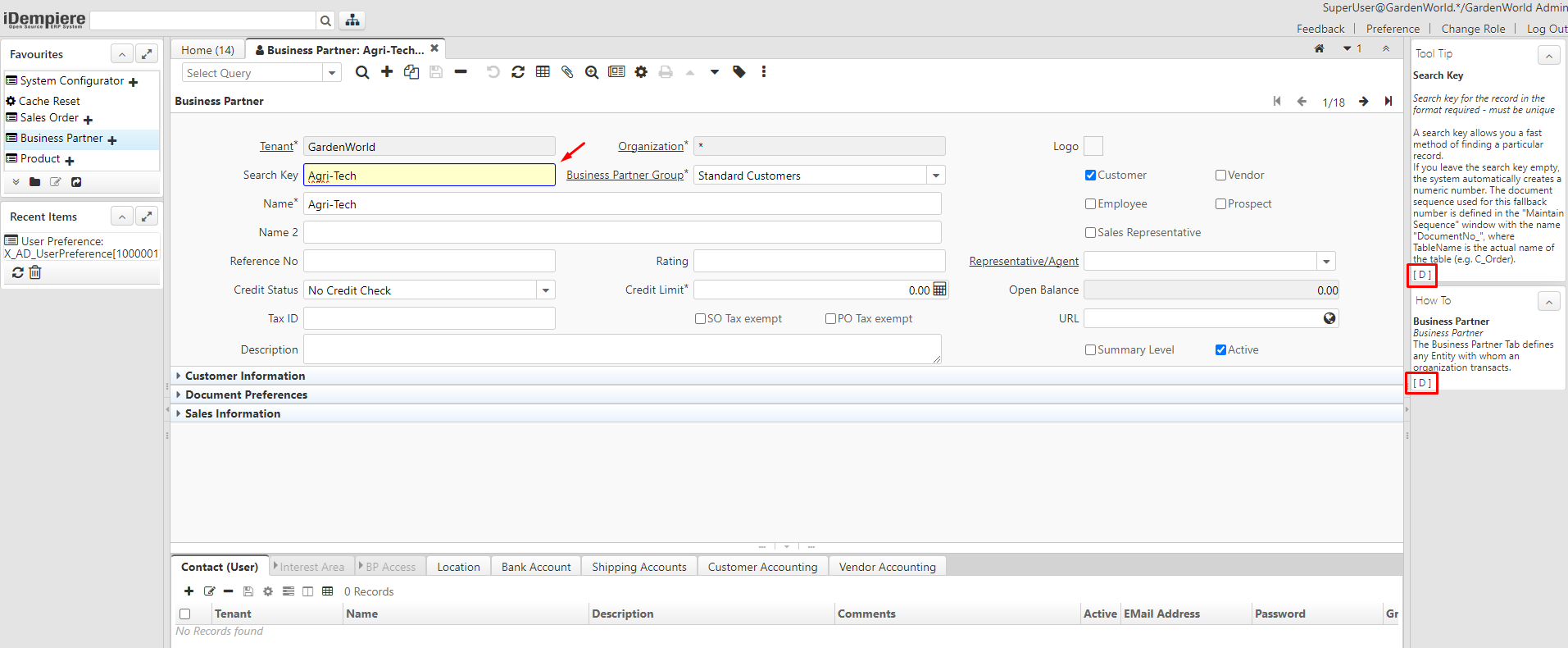Viewport: 1568px width, 648px height.
Task: Edit contact record in detail toolbar
Action: coord(209,591)
